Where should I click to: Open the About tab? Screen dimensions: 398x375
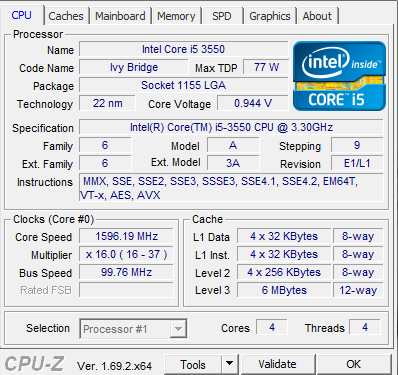[x=317, y=16]
